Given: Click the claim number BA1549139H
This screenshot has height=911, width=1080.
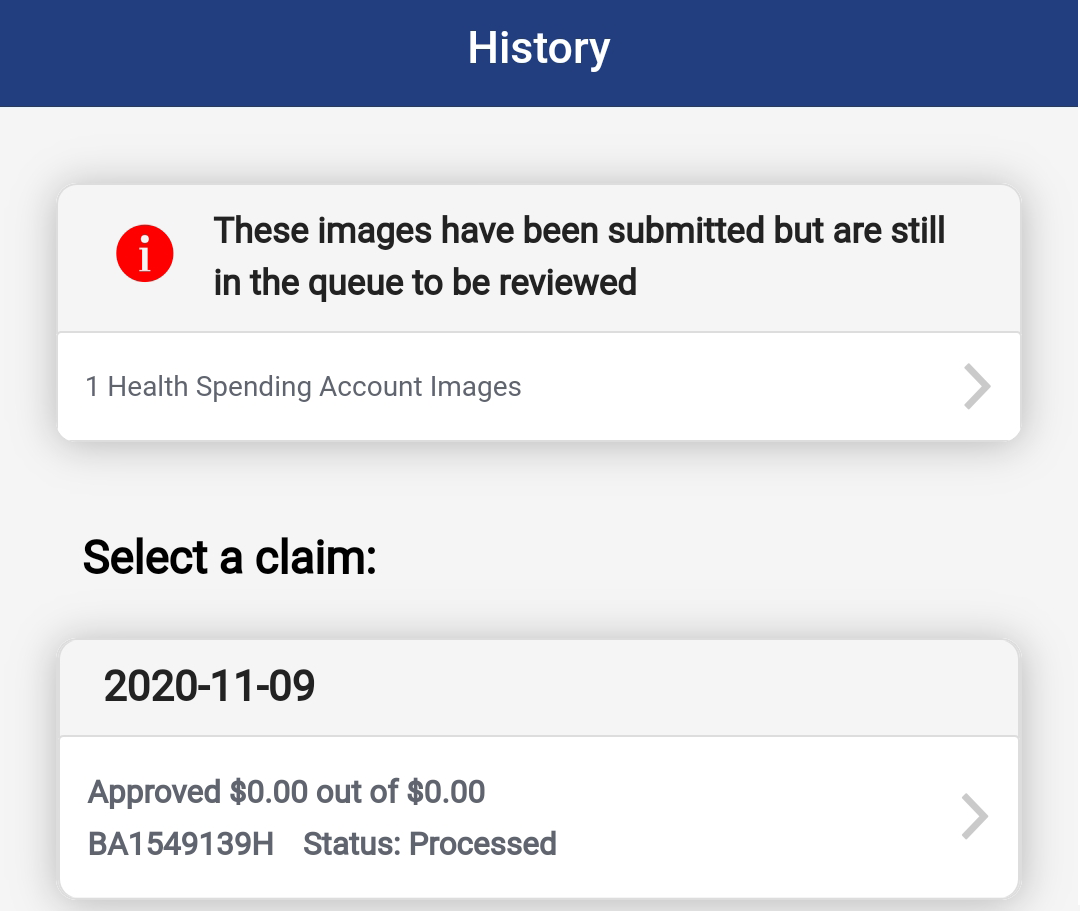Looking at the screenshot, I should 181,844.
